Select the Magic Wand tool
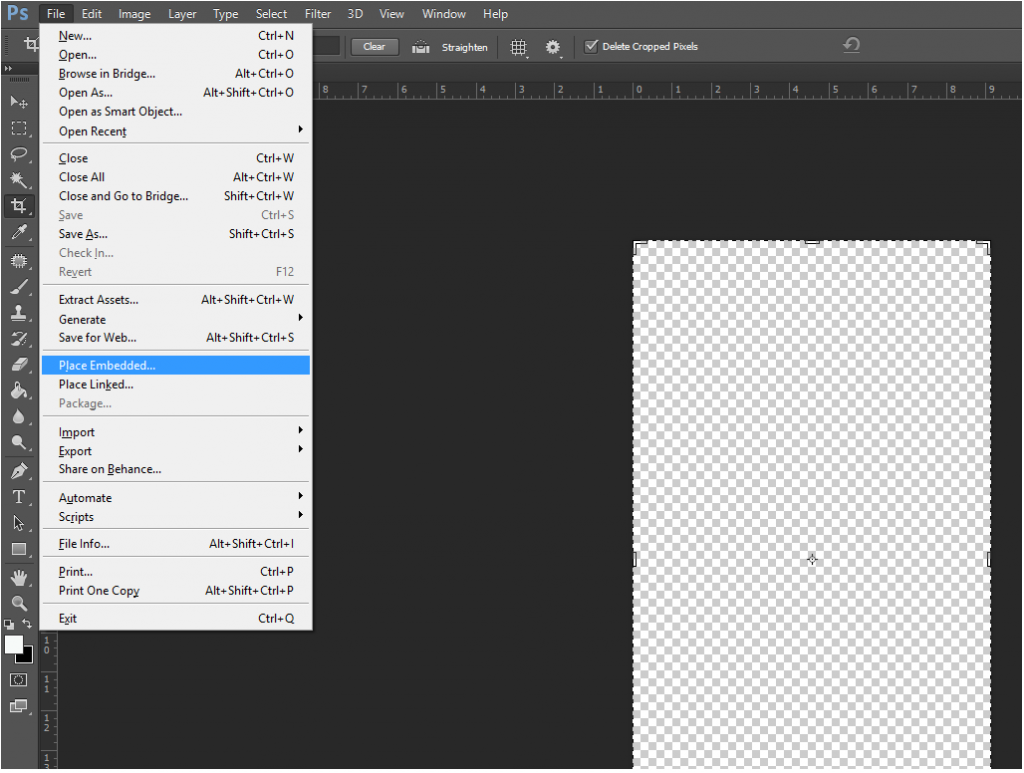 (19, 180)
